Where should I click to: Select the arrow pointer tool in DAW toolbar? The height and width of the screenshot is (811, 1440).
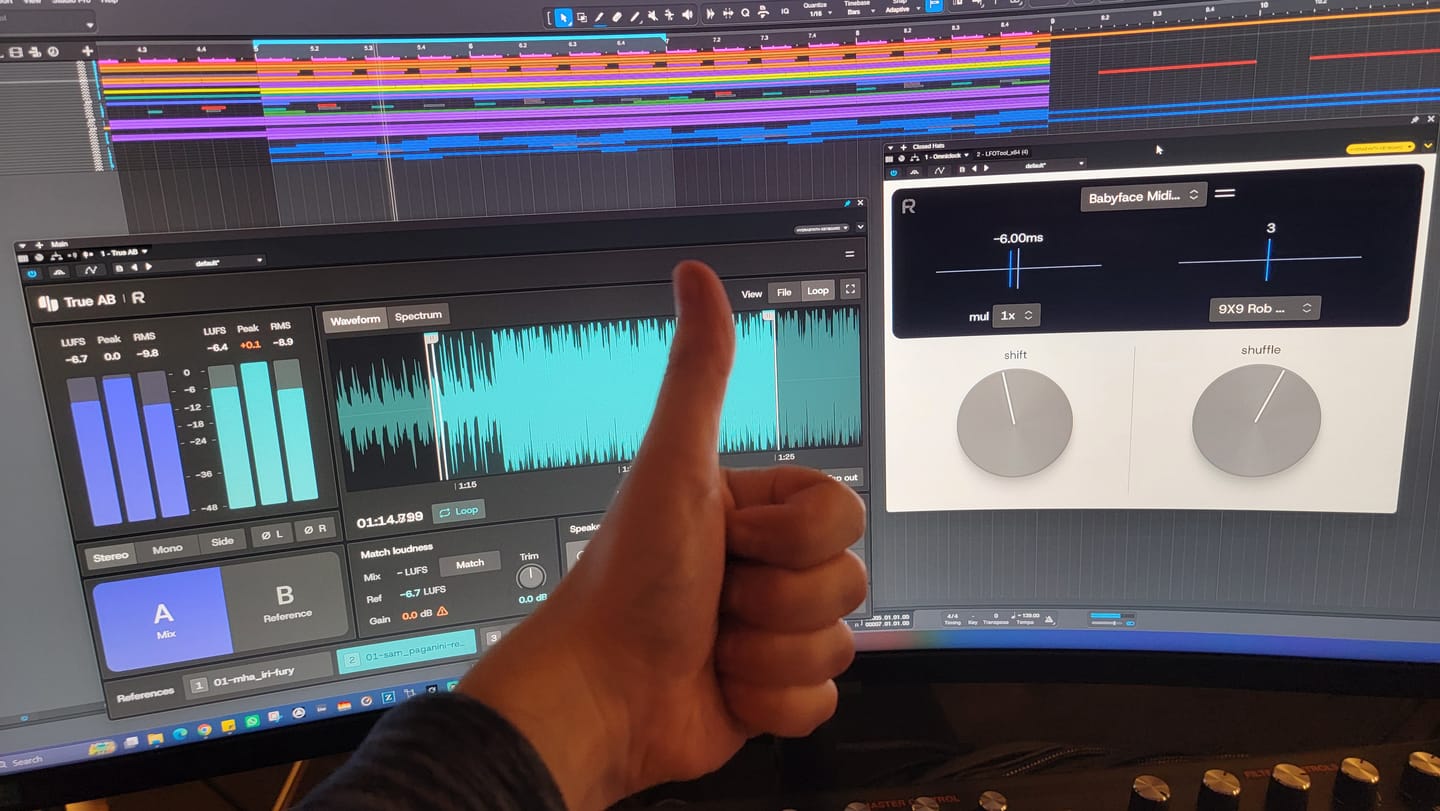coord(564,17)
